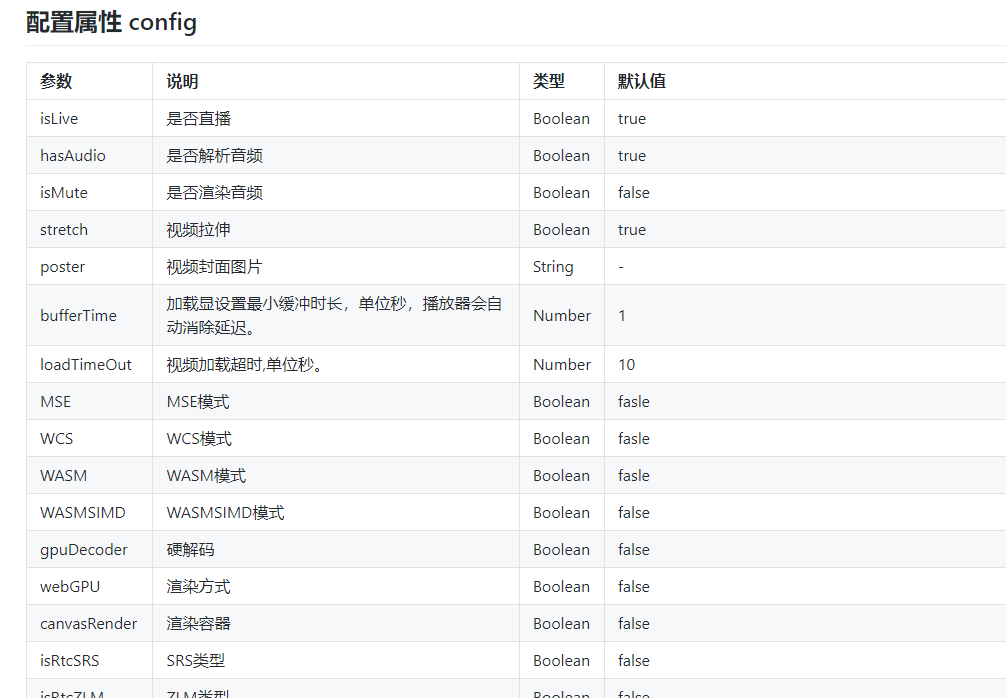This screenshot has height=698, width=1006.
Task: Click the 配置属性 config heading
Action: click(x=110, y=22)
